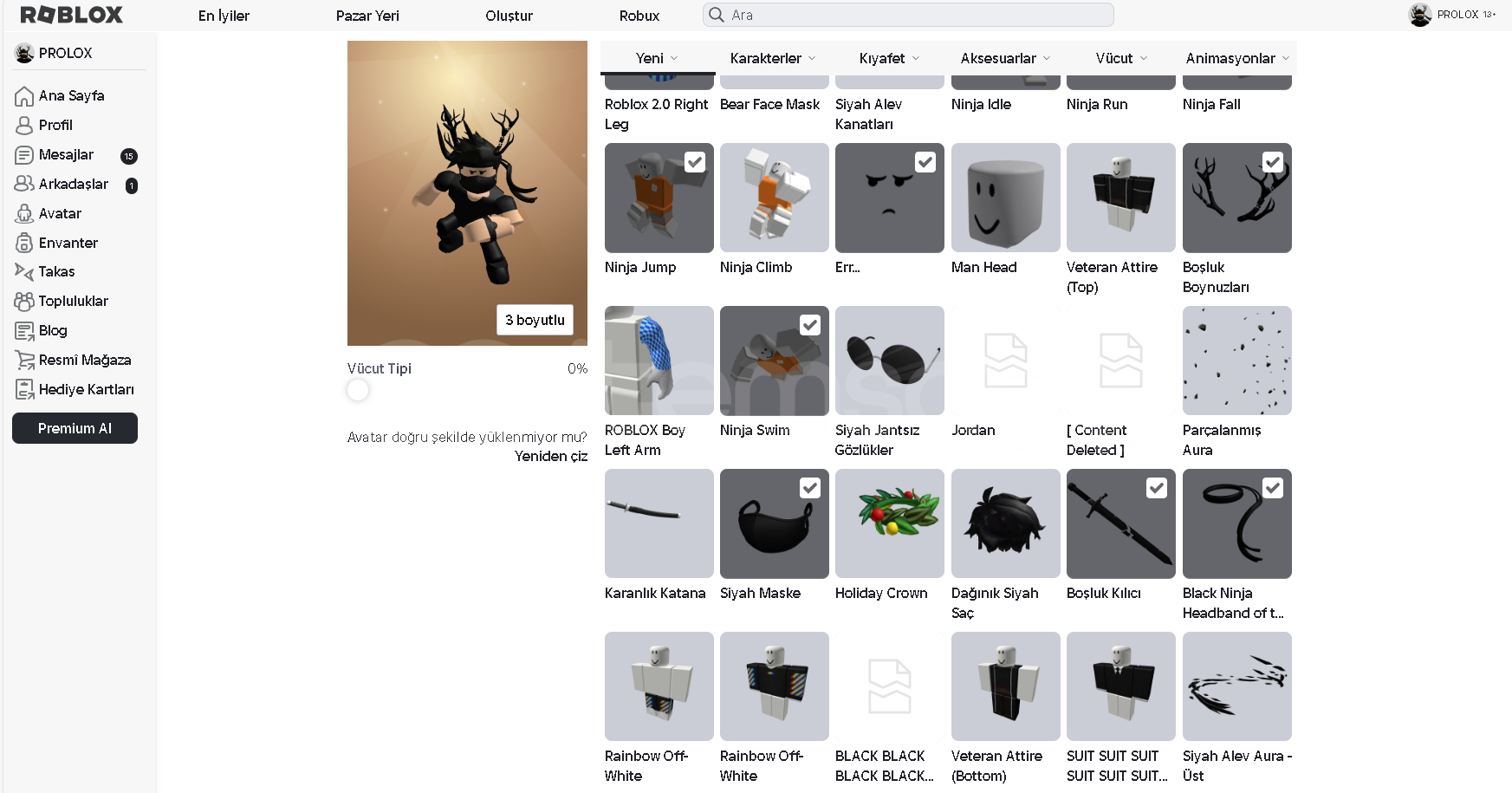Image resolution: width=1512 pixels, height=793 pixels.
Task: Open the Topluluklar groups icon
Action: [x=24, y=302]
